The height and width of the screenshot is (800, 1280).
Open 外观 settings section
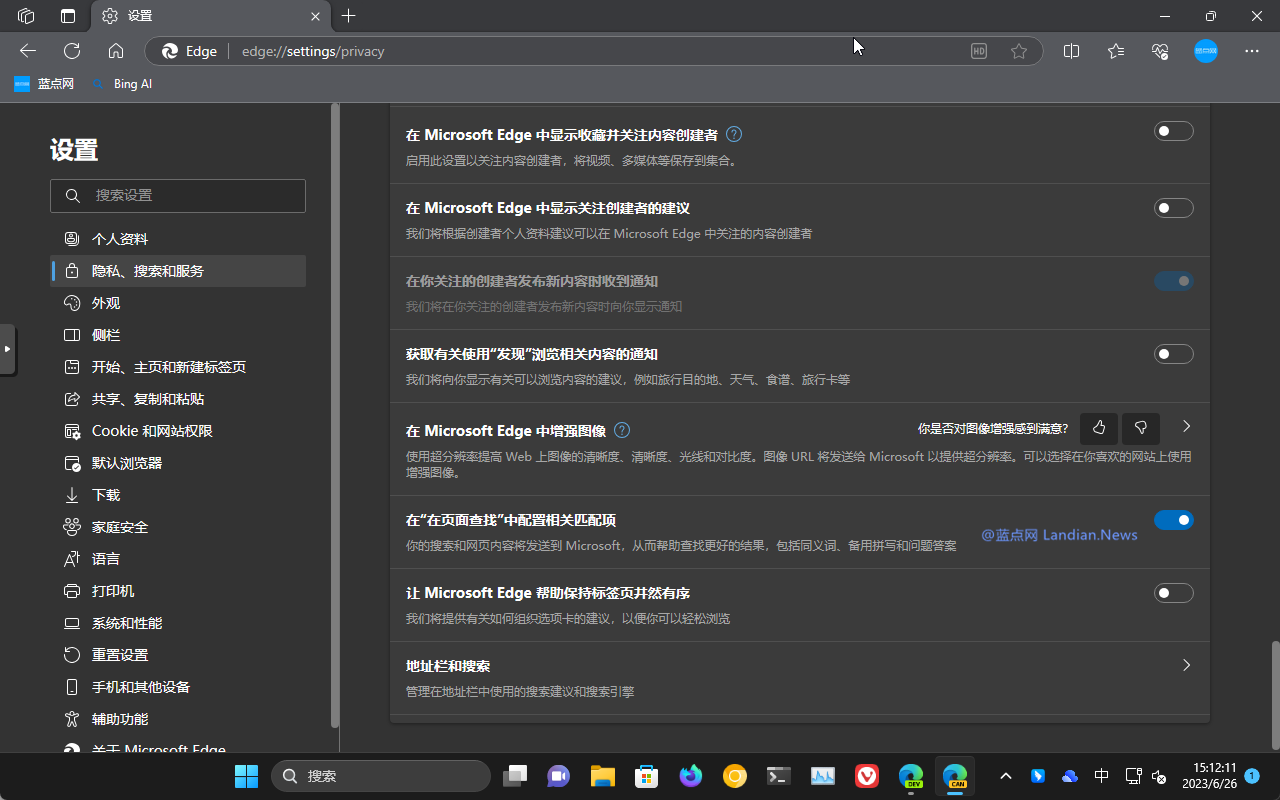(178, 303)
